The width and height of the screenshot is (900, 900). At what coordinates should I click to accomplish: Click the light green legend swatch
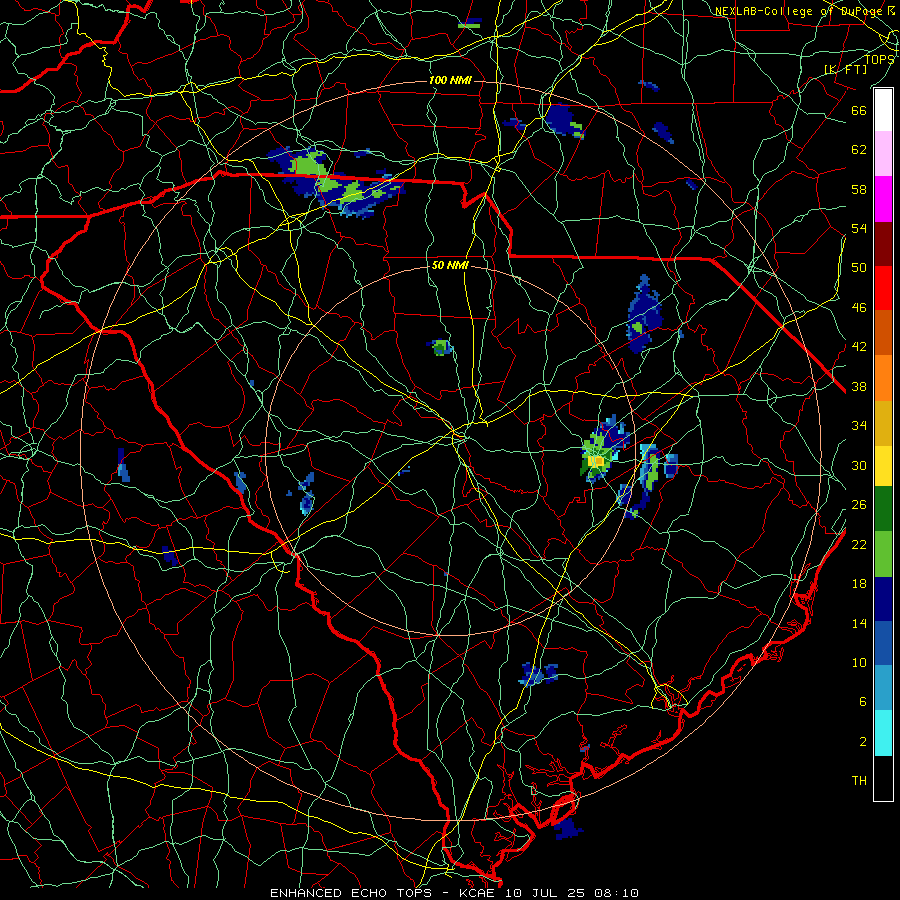click(x=883, y=554)
